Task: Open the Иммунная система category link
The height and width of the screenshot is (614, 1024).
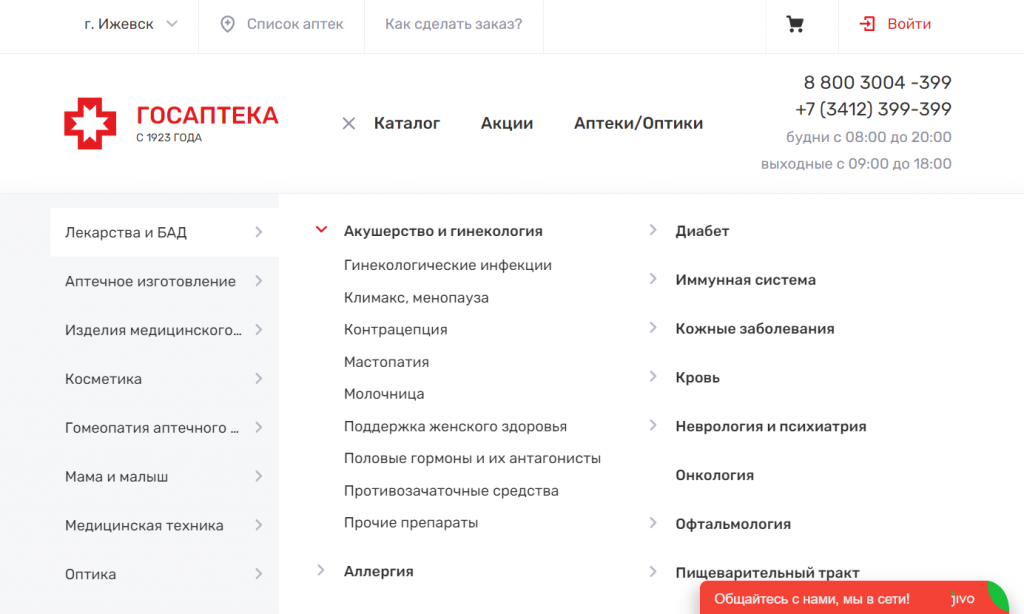Action: pyautogui.click(x=745, y=280)
